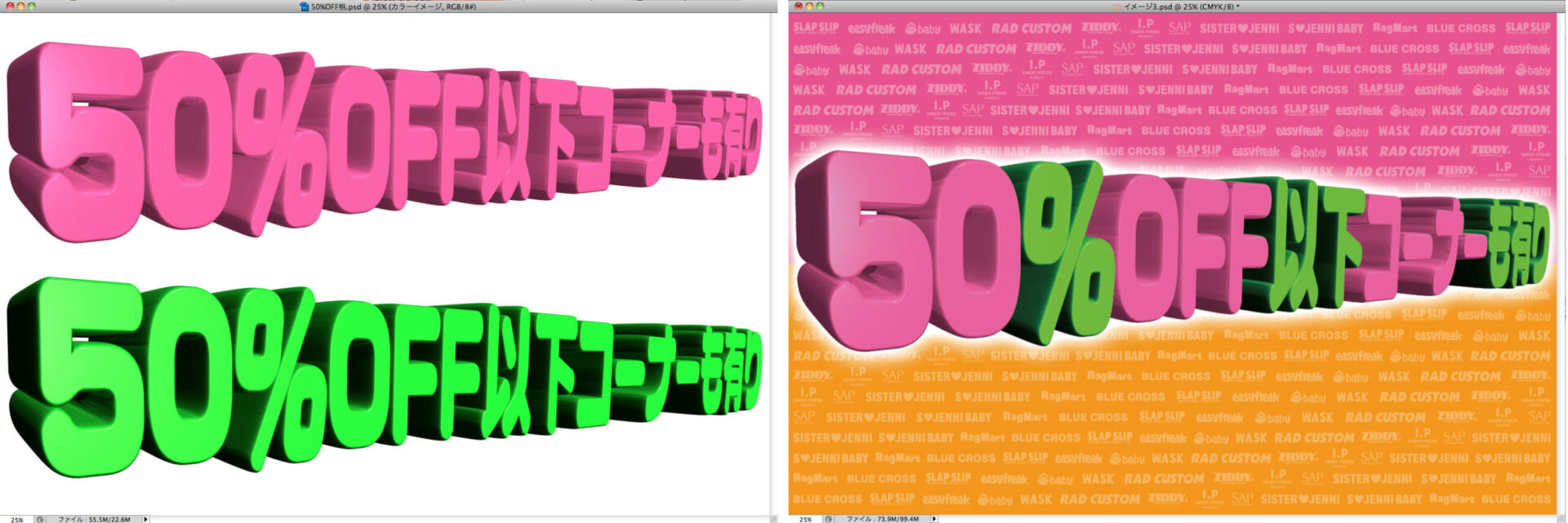The image size is (1568, 523).
Task: Zoom the イメージ3.psd window with green button
Action: [820, 7]
